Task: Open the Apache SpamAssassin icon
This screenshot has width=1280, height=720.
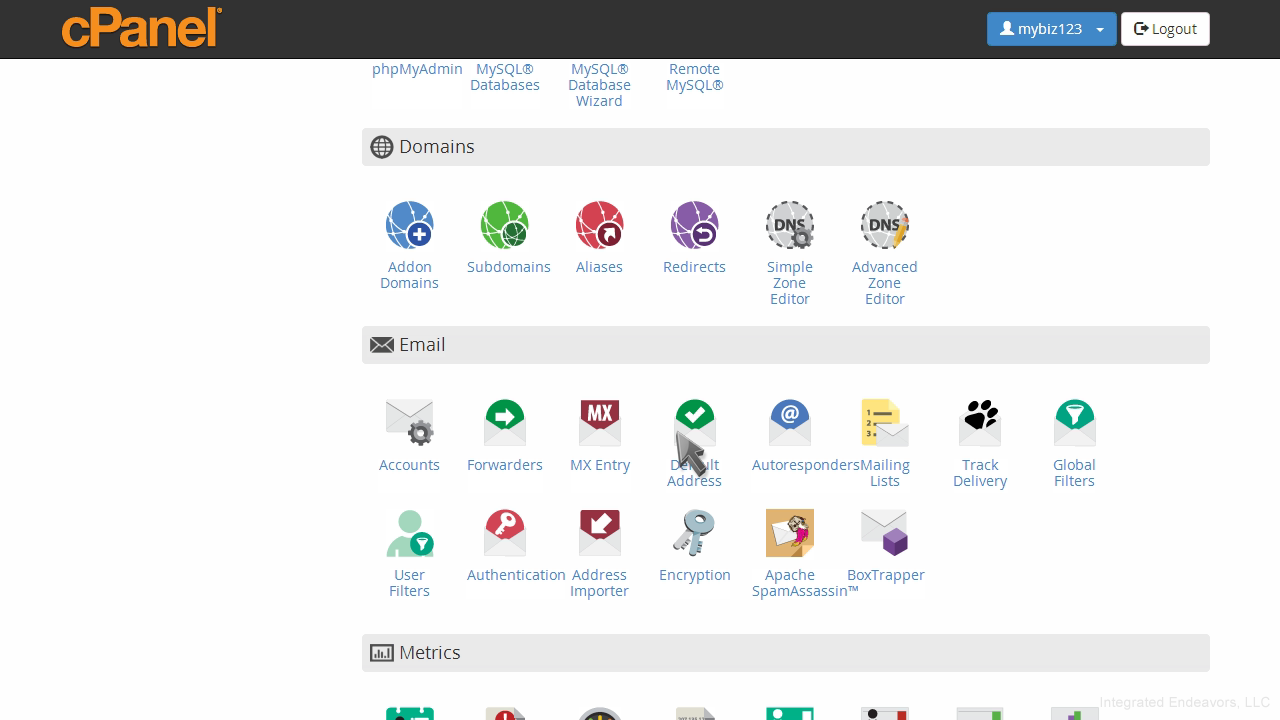Action: 789,533
